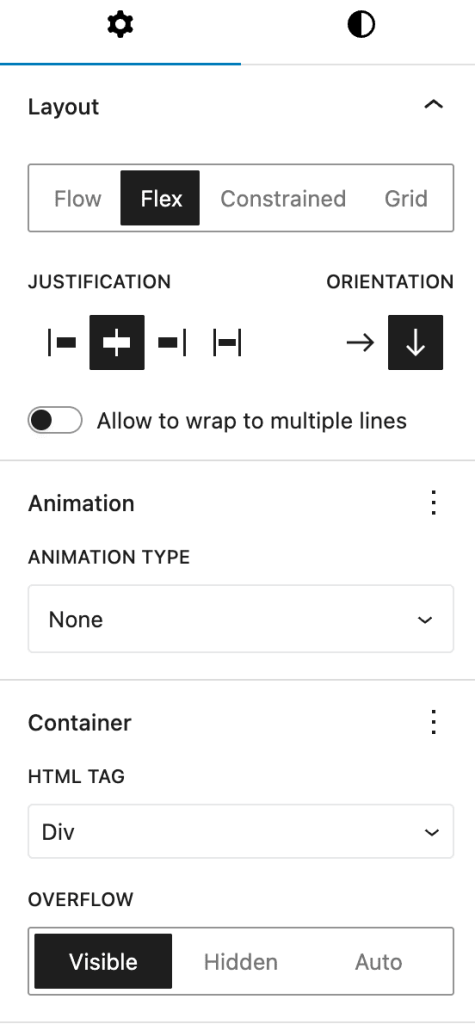475x1024 pixels.
Task: Collapse the Layout panel chevron
Action: (x=433, y=104)
